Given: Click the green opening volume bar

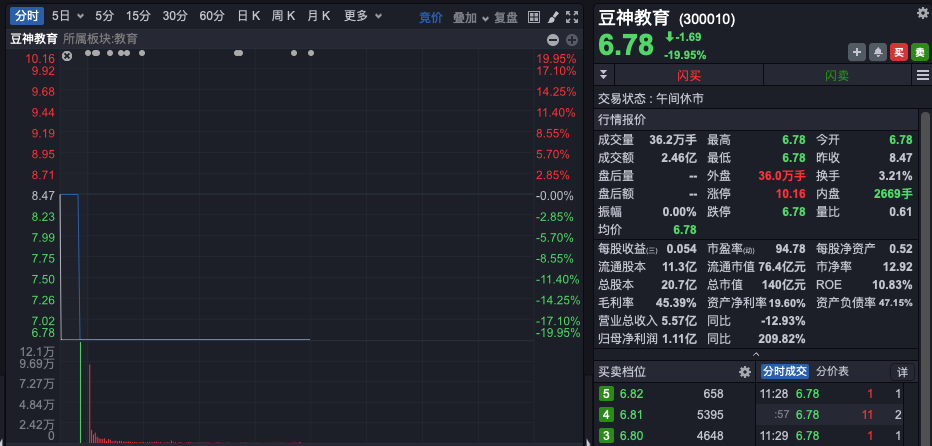Looking at the screenshot, I should point(80,392).
